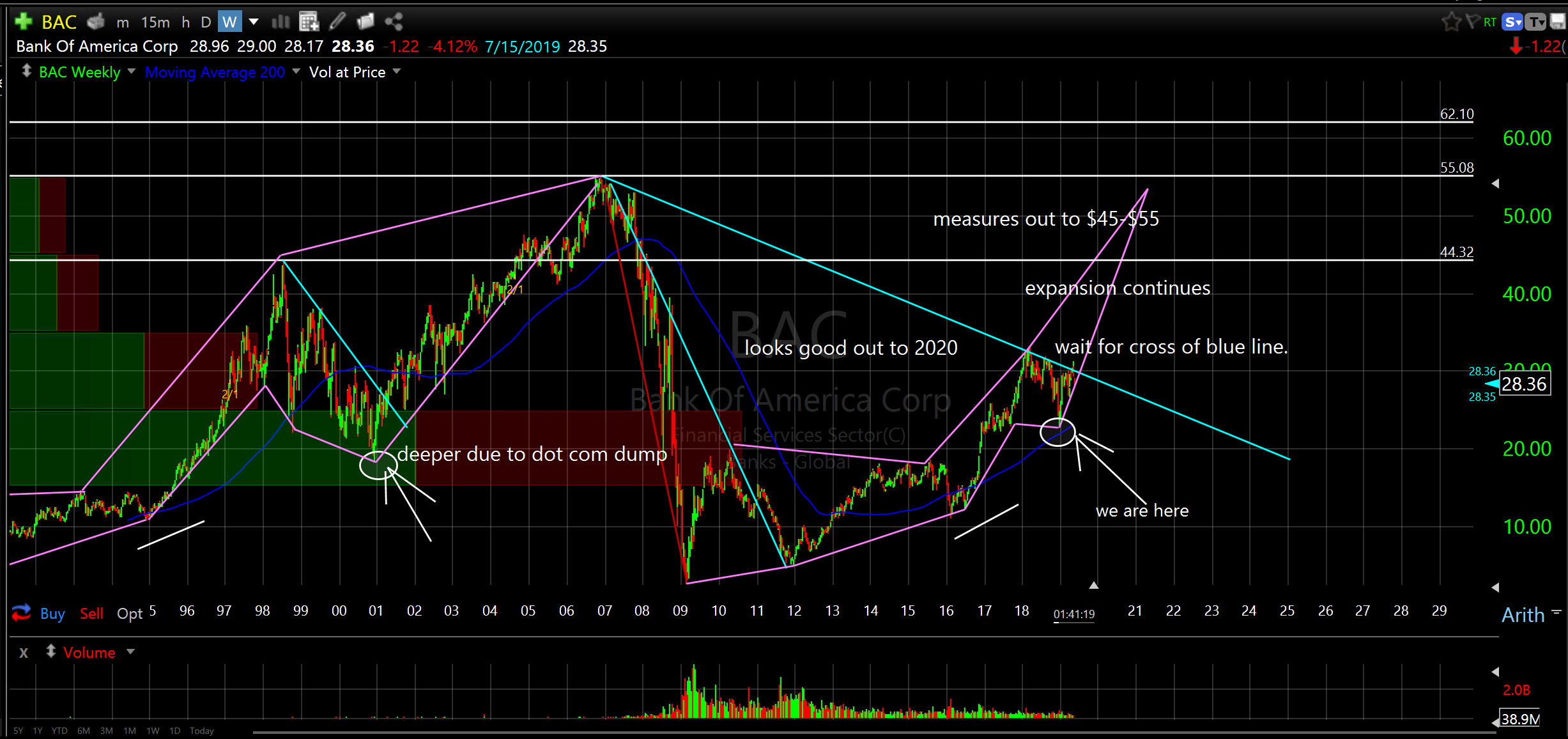The height and width of the screenshot is (739, 1568).
Task: Close the Volume pane with x
Action: click(x=24, y=653)
